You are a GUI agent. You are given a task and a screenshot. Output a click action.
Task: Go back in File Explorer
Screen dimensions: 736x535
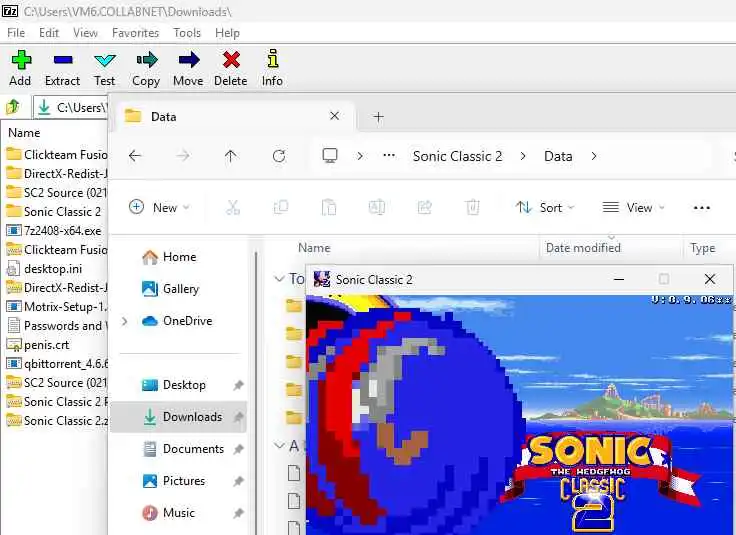(x=135, y=156)
